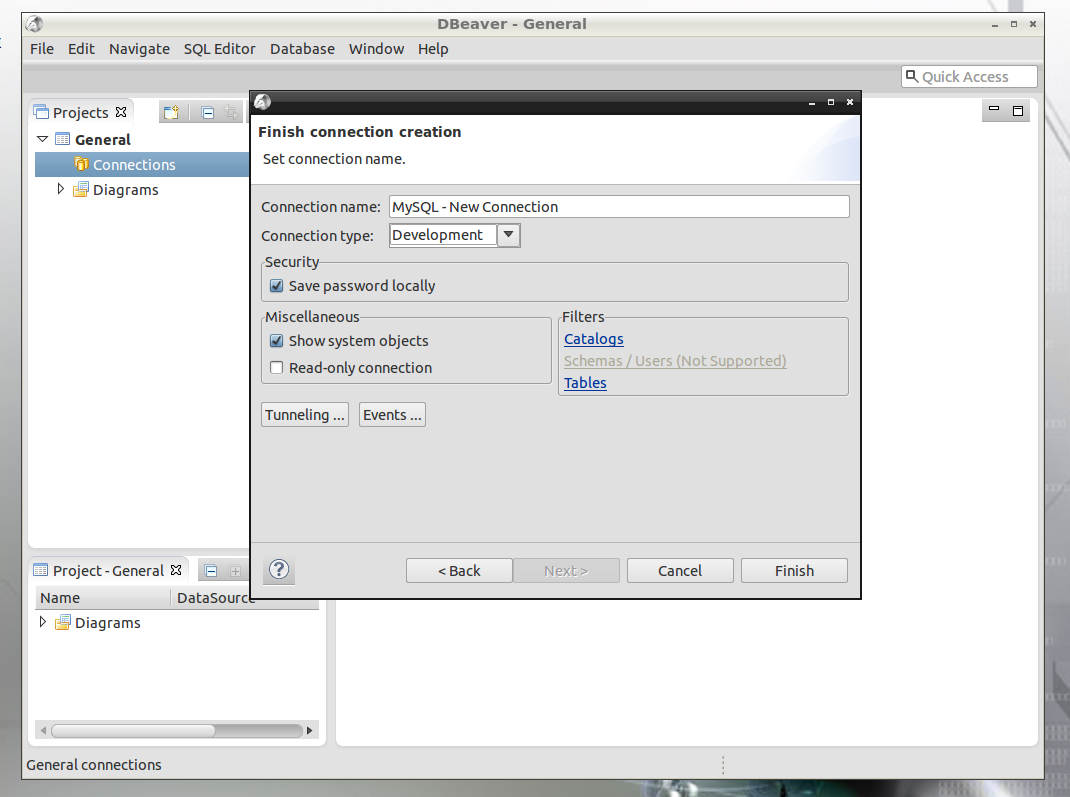The height and width of the screenshot is (797, 1070).
Task: Expand Diagrams in Project - General panel
Action: [x=43, y=622]
